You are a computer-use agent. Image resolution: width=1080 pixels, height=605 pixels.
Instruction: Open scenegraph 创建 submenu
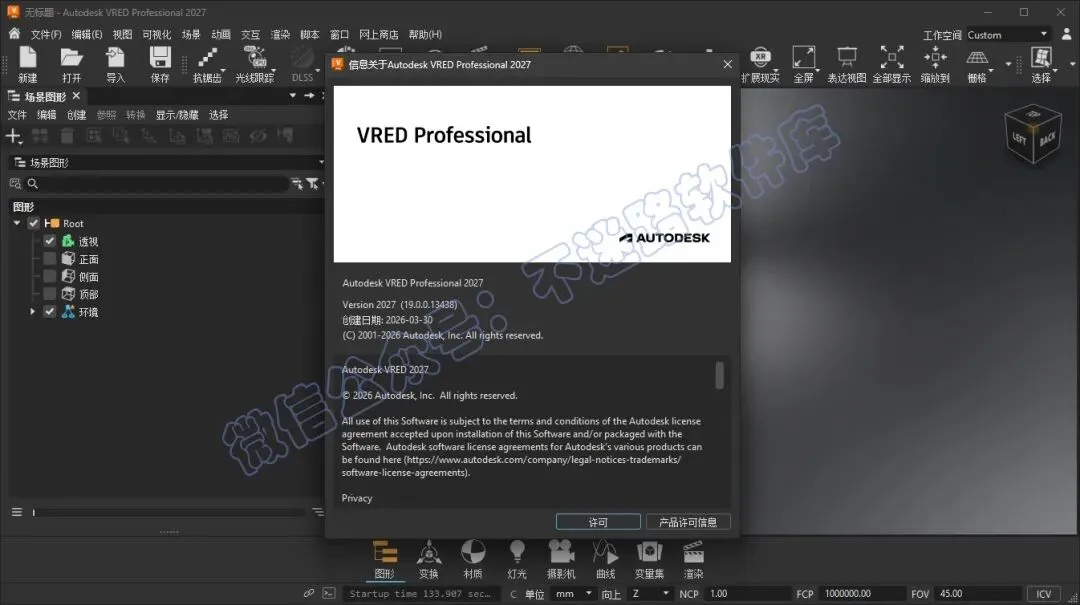point(76,115)
